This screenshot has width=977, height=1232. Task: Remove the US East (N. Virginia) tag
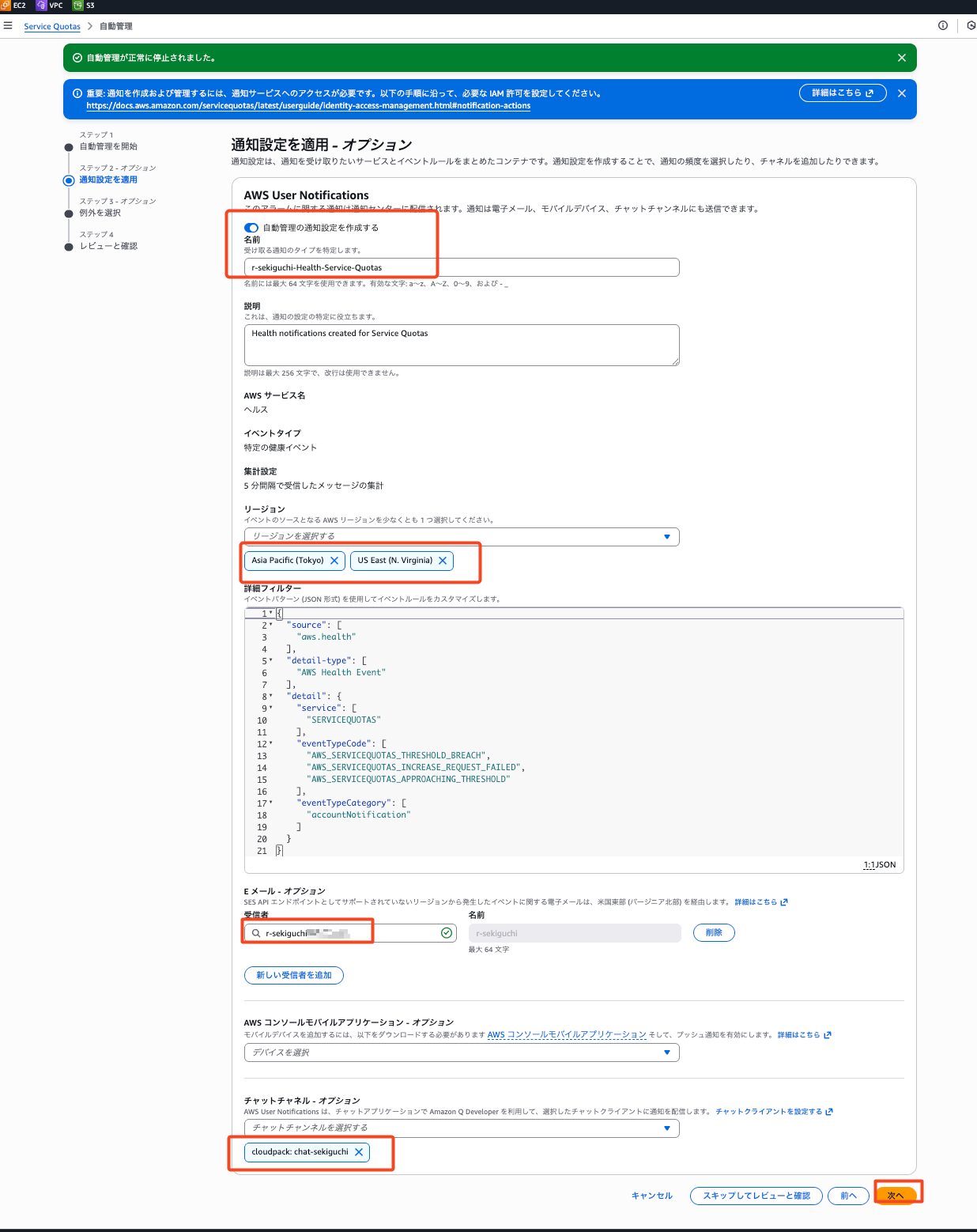pos(443,561)
